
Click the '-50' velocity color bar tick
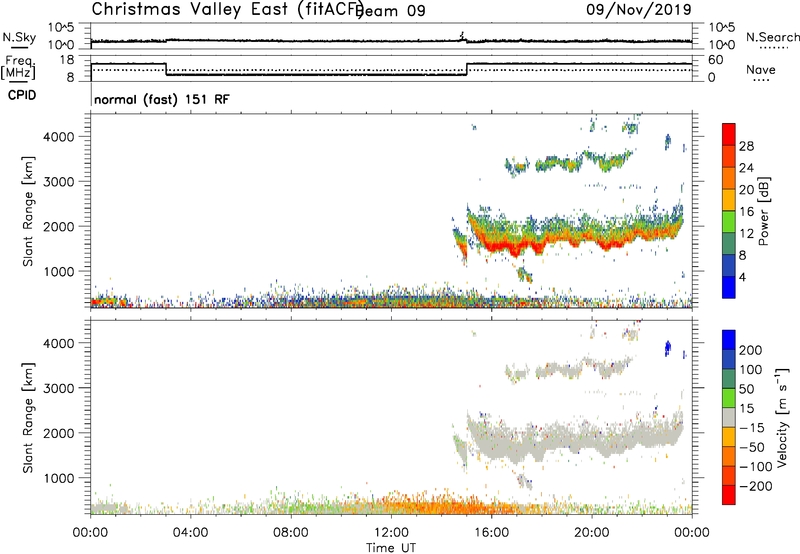(752, 447)
